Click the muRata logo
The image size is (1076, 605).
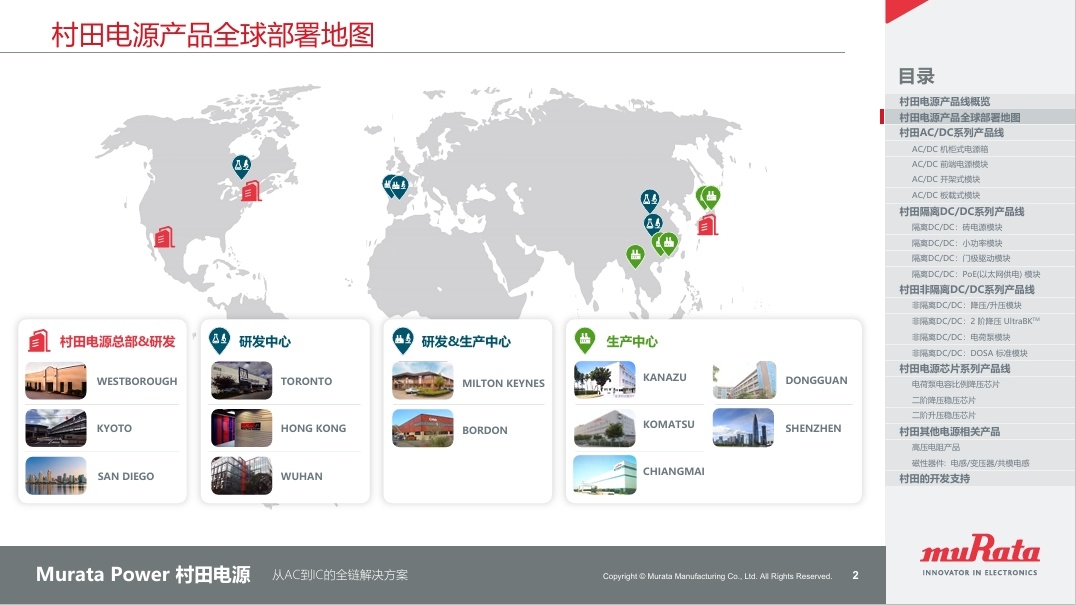[x=979, y=555]
